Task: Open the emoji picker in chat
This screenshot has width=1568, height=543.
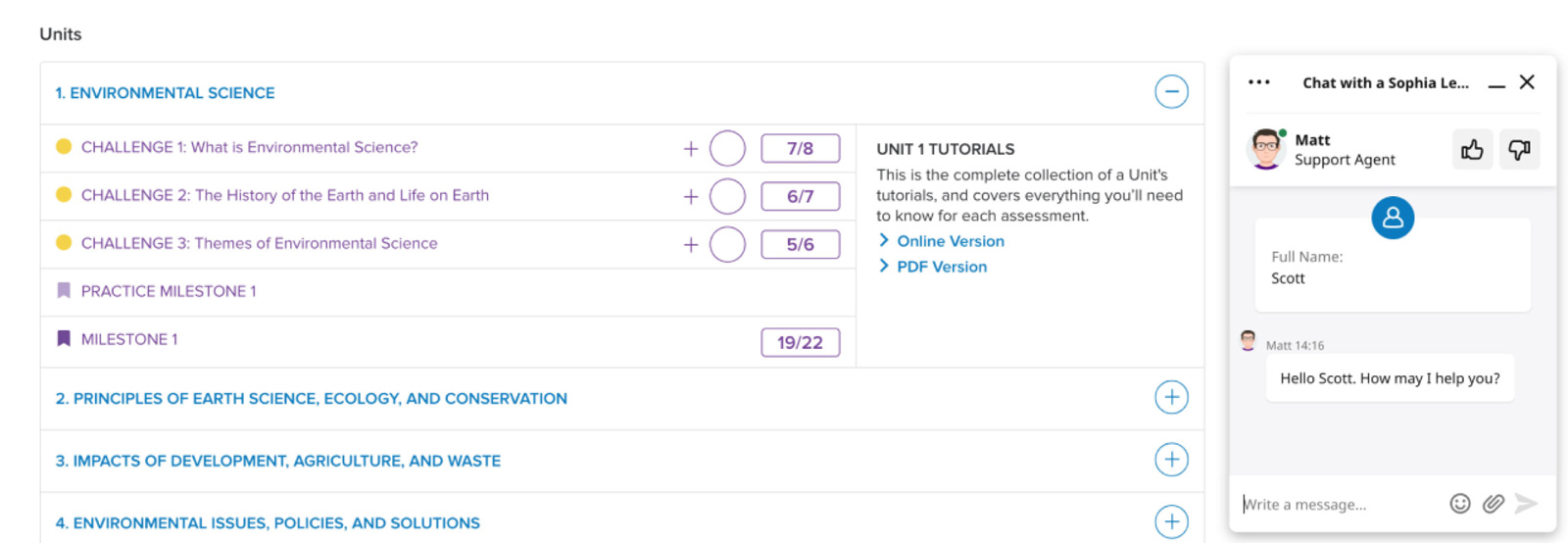Action: pos(1460,504)
